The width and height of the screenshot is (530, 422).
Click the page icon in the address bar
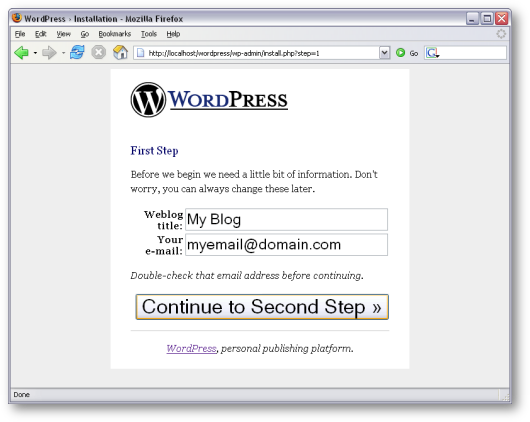pyautogui.click(x=141, y=53)
